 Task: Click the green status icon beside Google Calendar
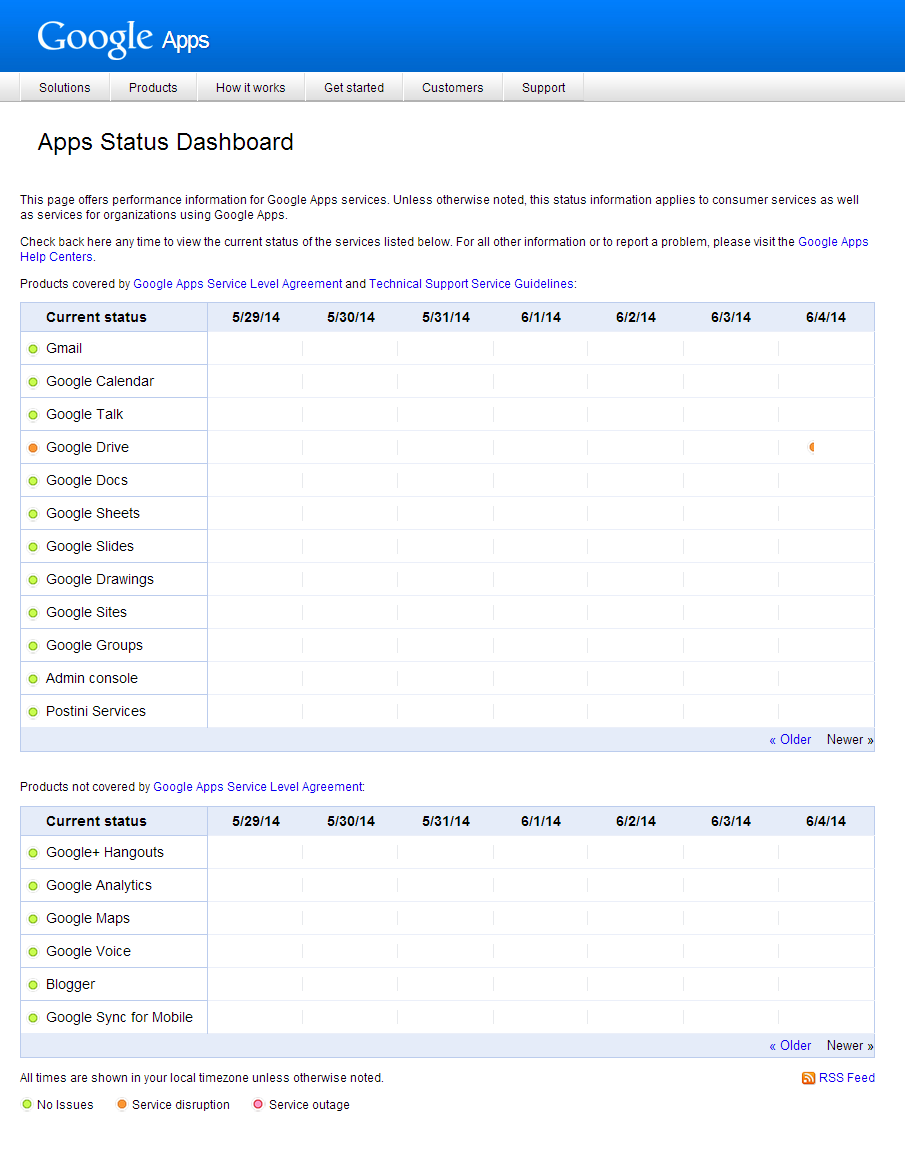click(33, 382)
